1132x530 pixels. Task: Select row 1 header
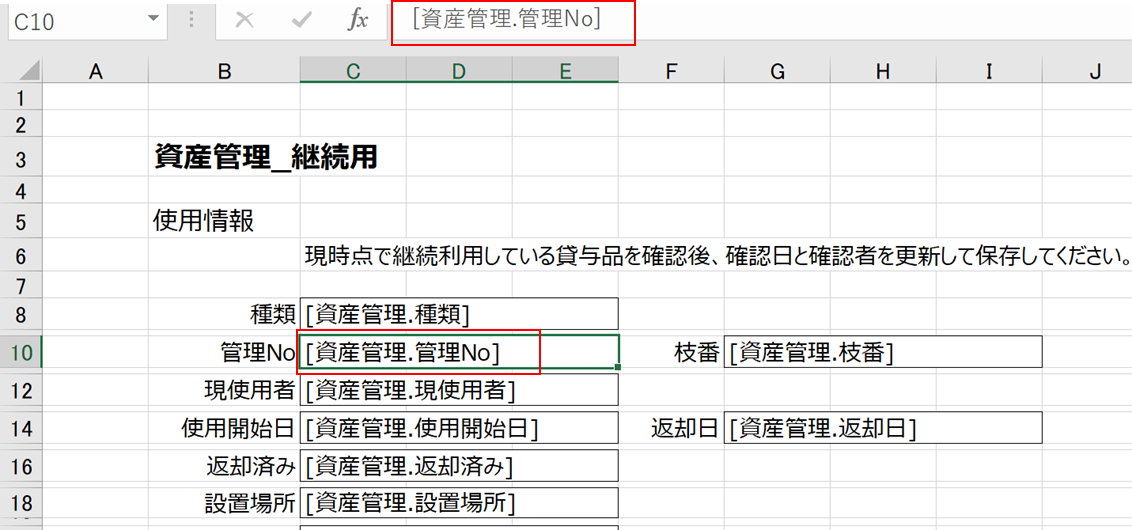point(21,97)
